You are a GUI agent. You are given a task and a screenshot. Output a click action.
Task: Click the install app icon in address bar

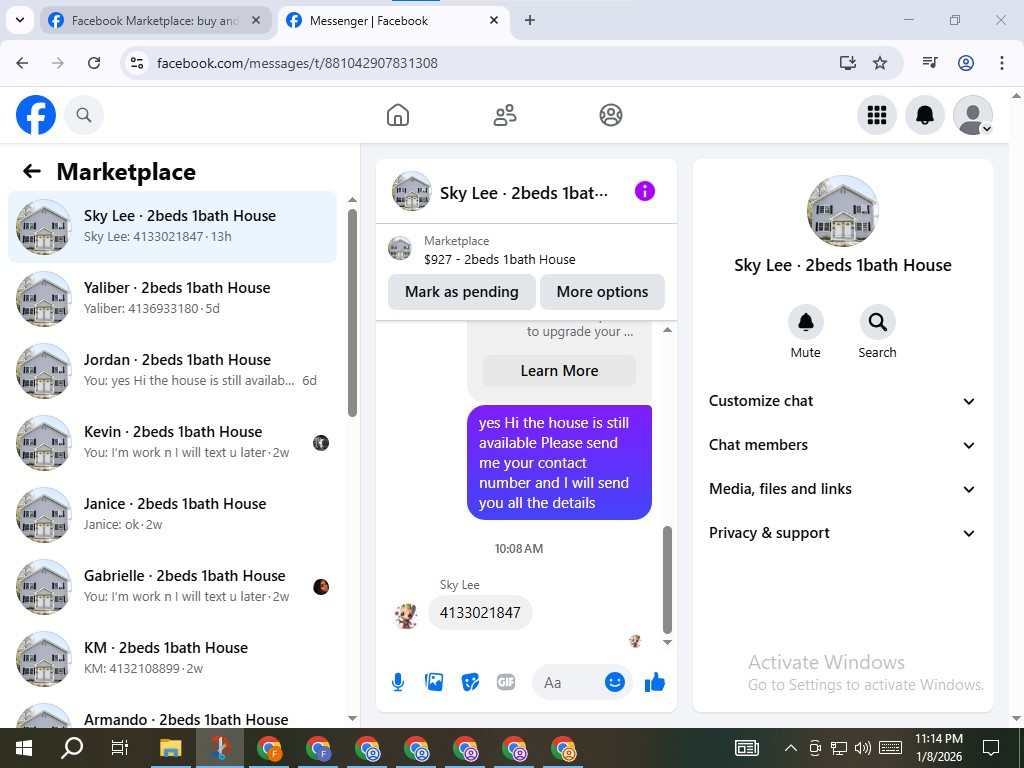[x=848, y=63]
